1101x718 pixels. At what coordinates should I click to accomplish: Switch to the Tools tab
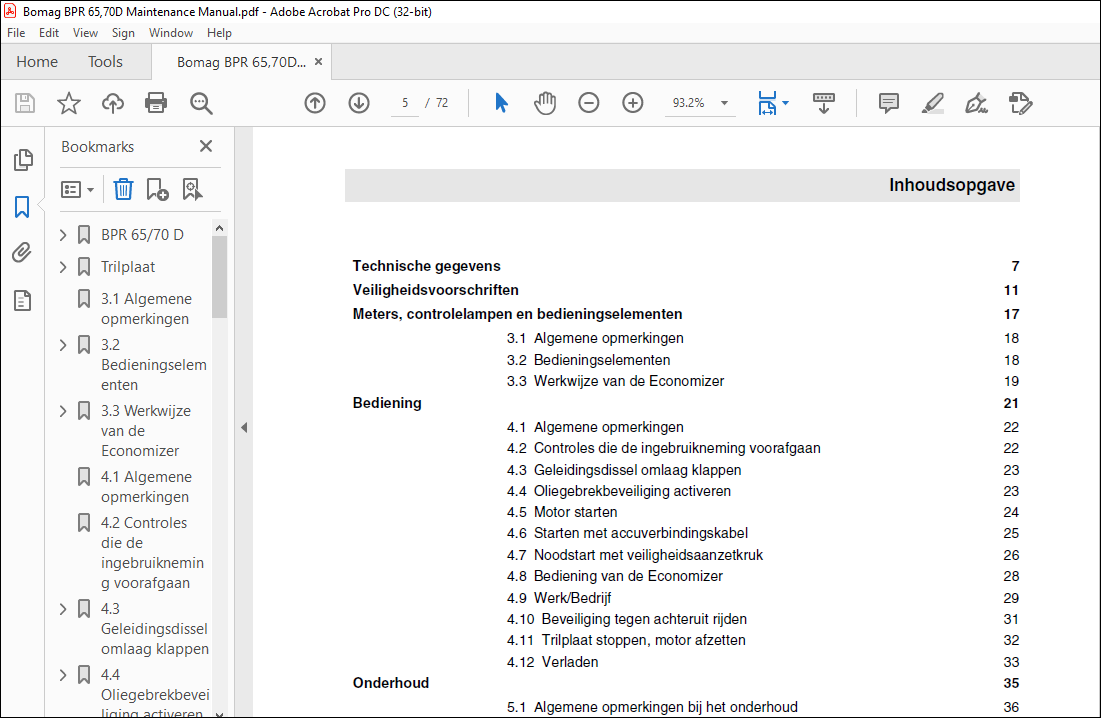[x=105, y=62]
